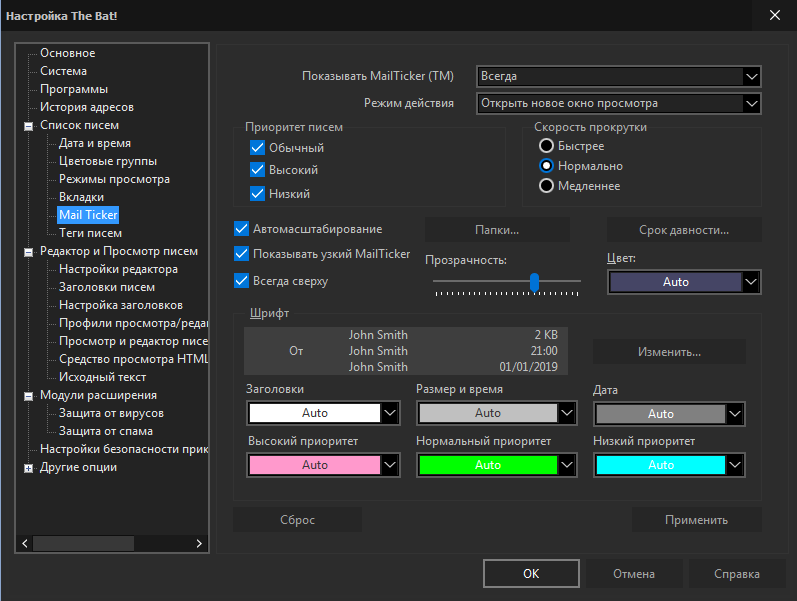
Task: Open Заголовки писем page
Action: click(x=107, y=287)
